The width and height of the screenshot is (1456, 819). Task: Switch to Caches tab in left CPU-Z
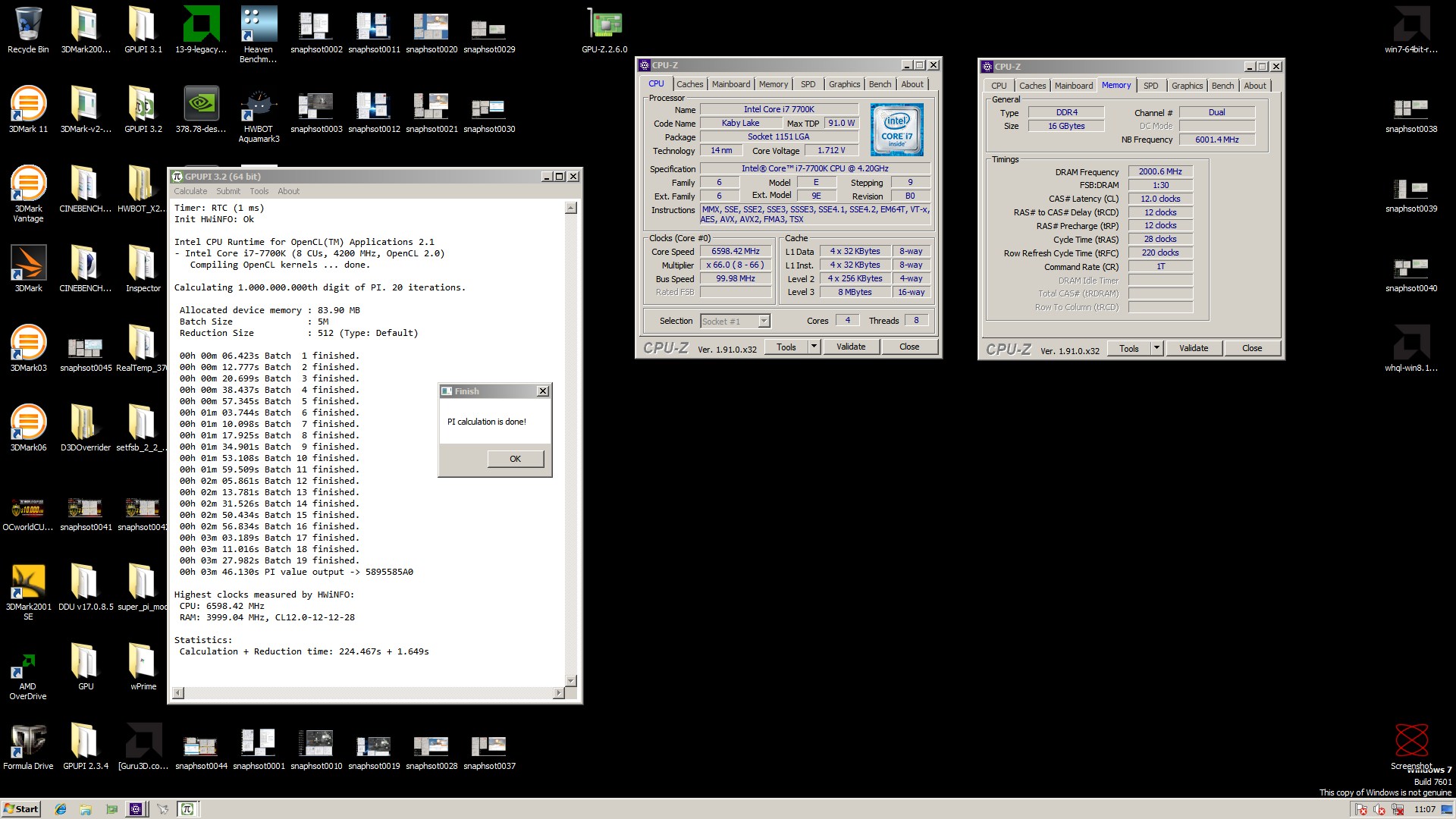[x=689, y=84]
